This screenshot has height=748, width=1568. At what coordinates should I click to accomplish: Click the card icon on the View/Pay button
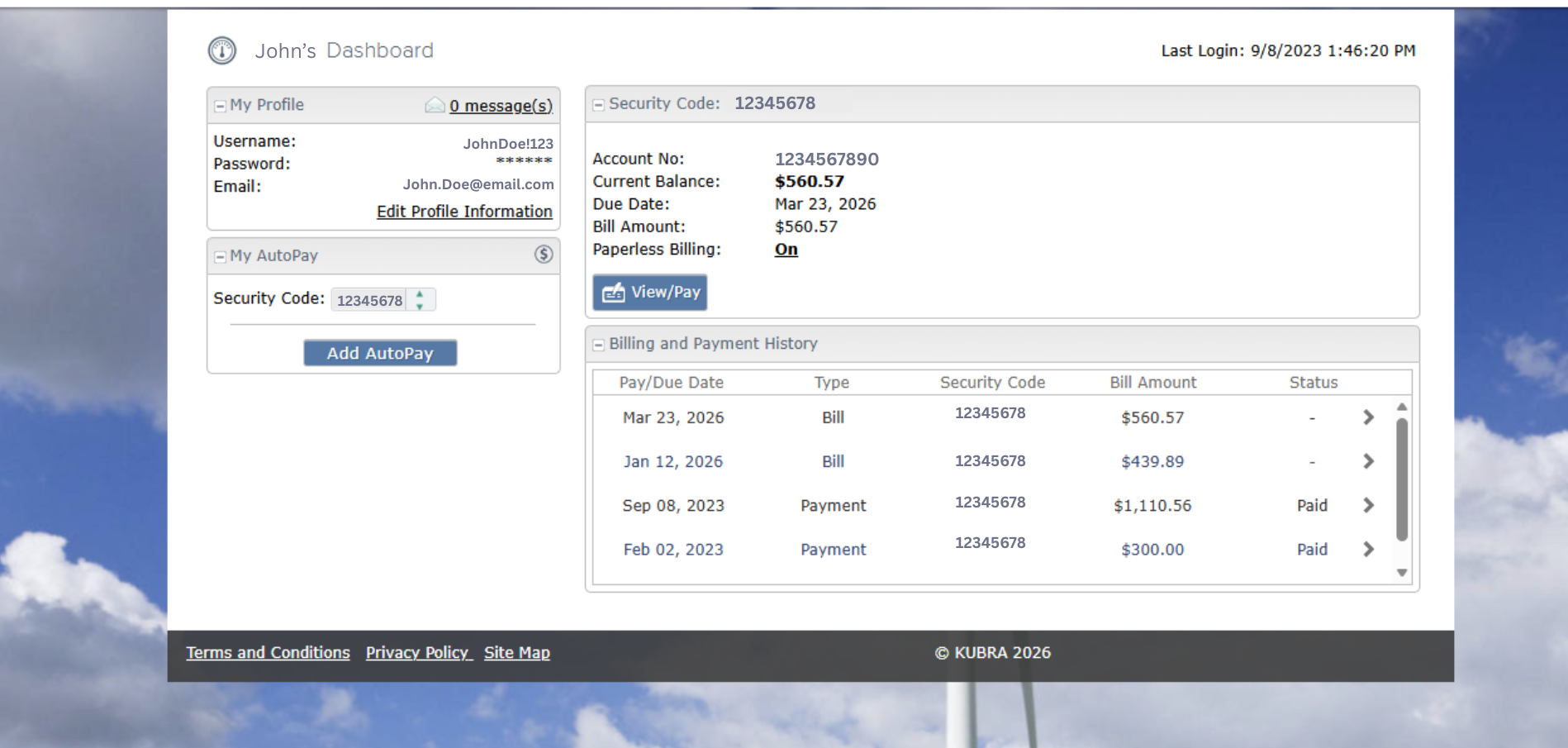(612, 292)
